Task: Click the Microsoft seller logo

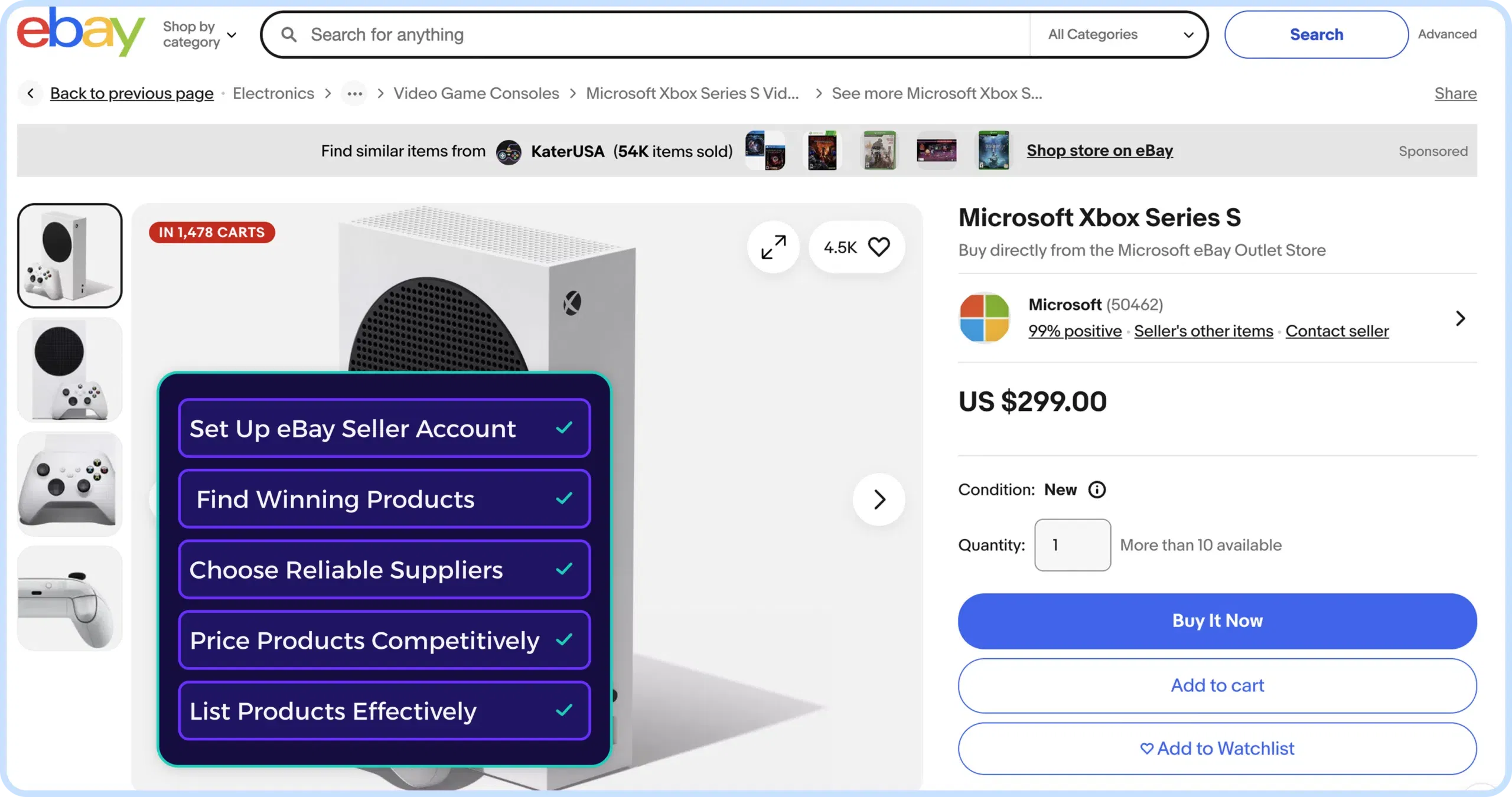Action: coord(984,318)
